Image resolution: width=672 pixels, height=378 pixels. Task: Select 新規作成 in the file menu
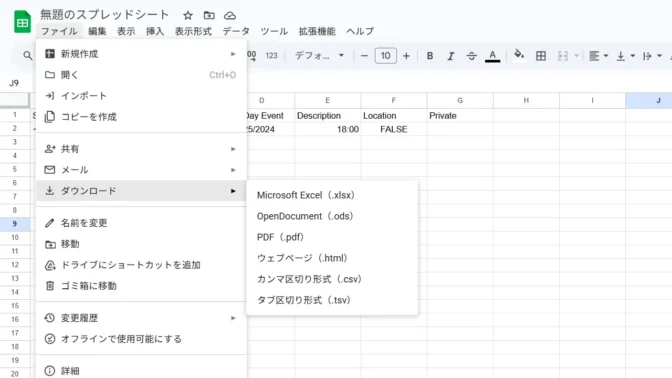pos(141,54)
